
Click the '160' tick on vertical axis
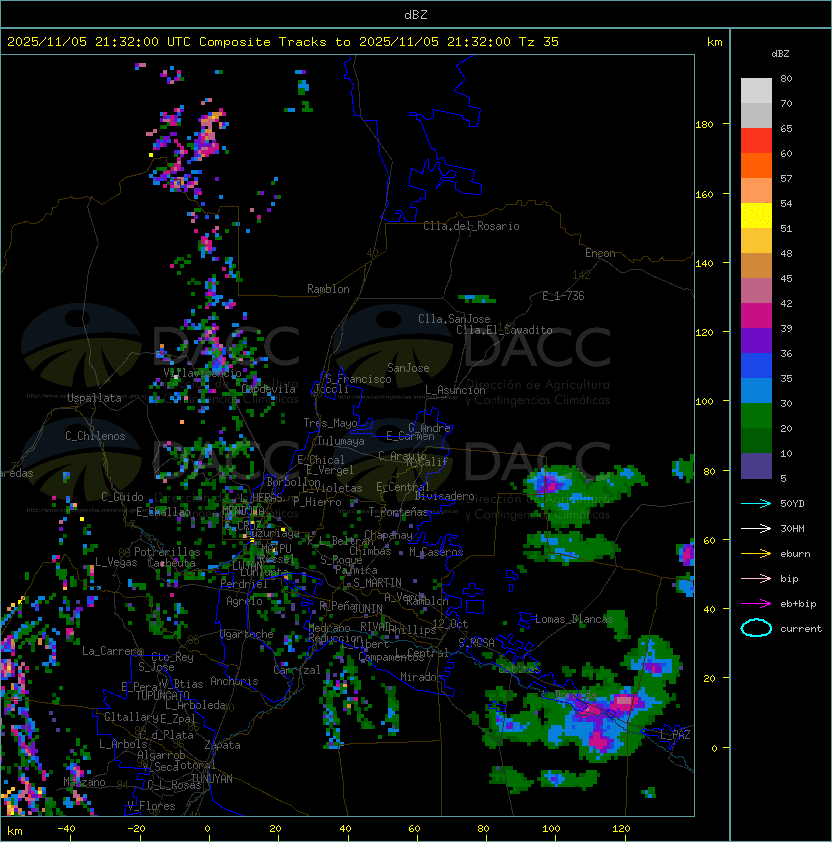(704, 194)
